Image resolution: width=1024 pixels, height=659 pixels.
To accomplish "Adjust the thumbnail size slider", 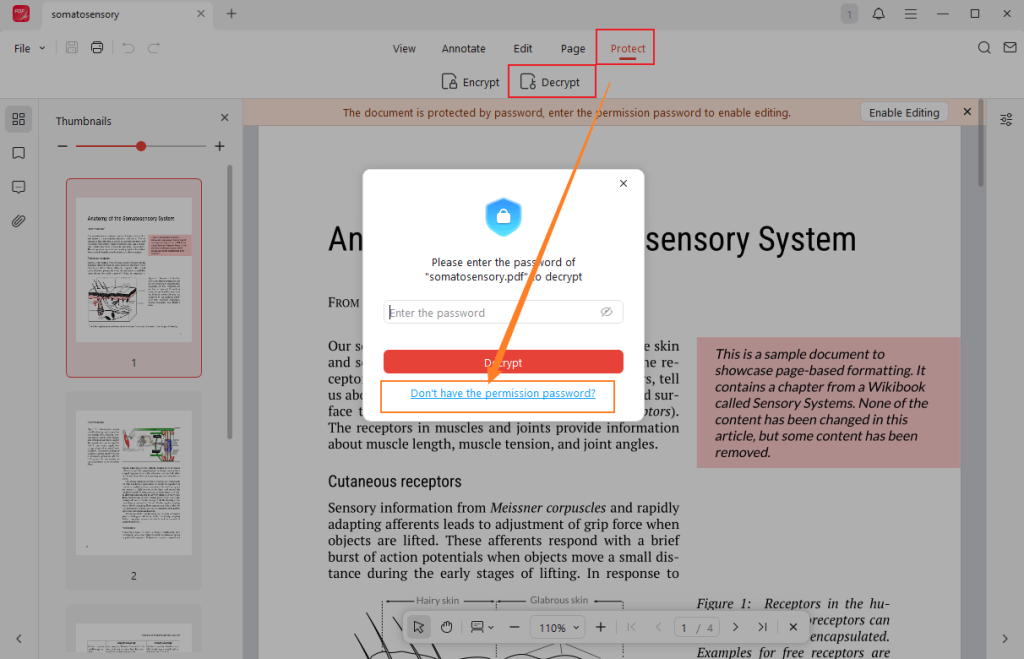I will [x=140, y=146].
